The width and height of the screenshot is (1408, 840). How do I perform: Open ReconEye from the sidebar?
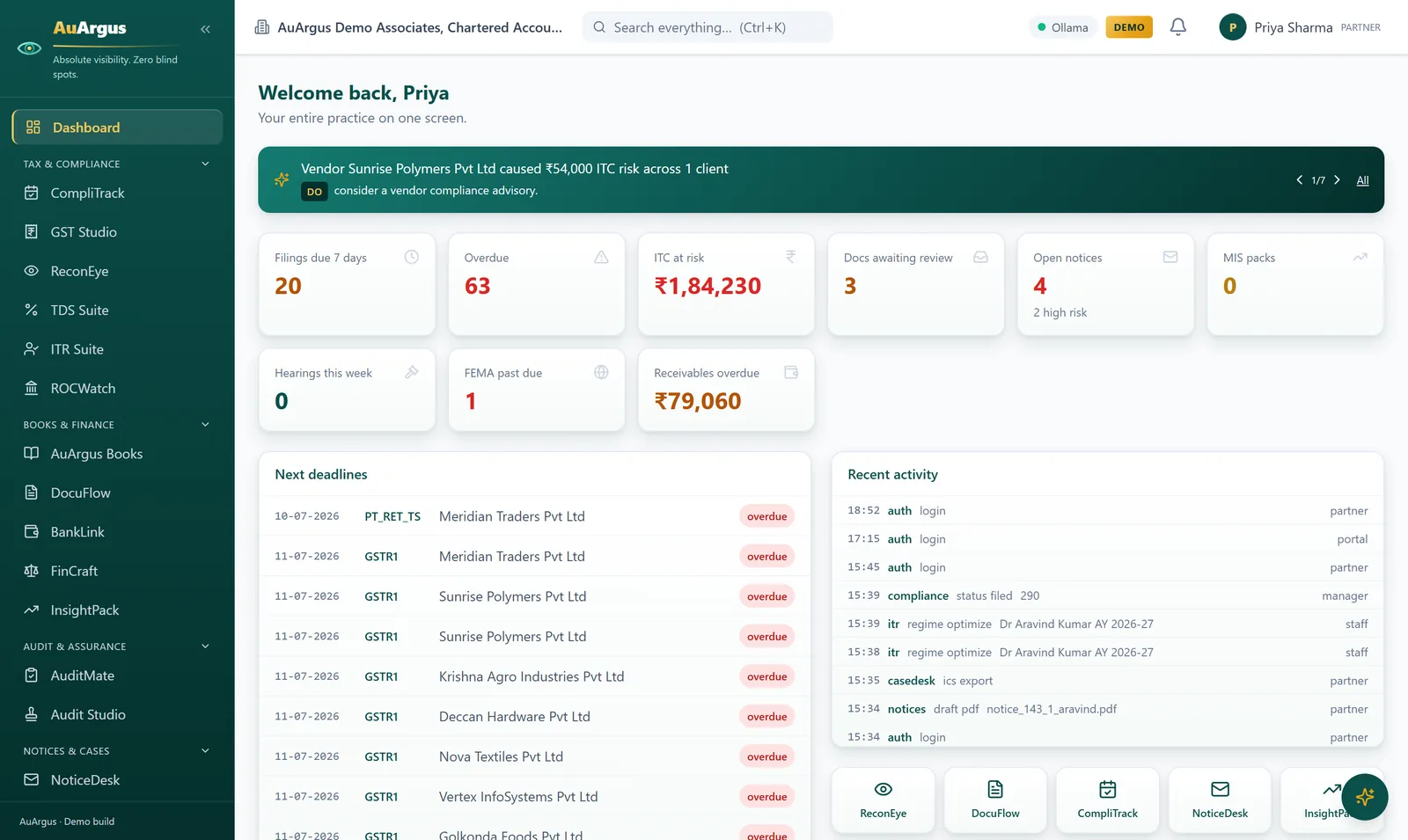(117, 271)
